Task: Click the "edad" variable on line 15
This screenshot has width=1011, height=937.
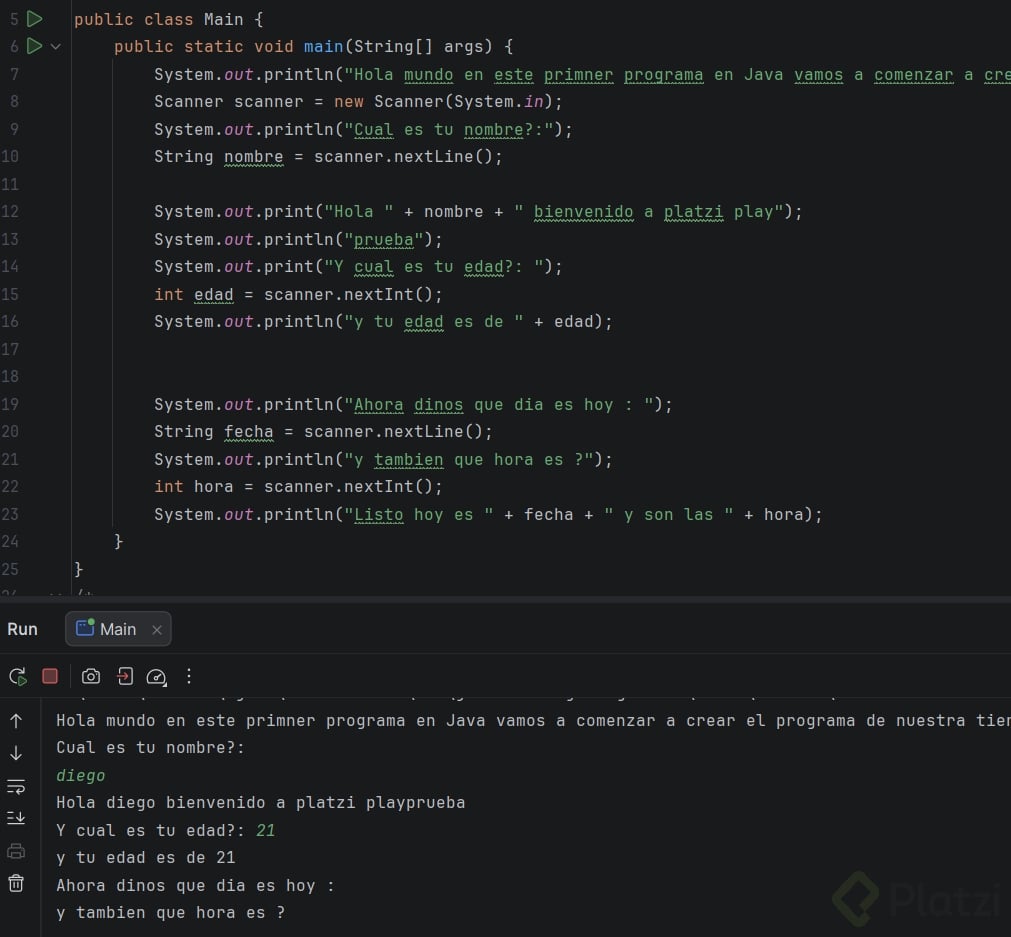Action: (213, 295)
